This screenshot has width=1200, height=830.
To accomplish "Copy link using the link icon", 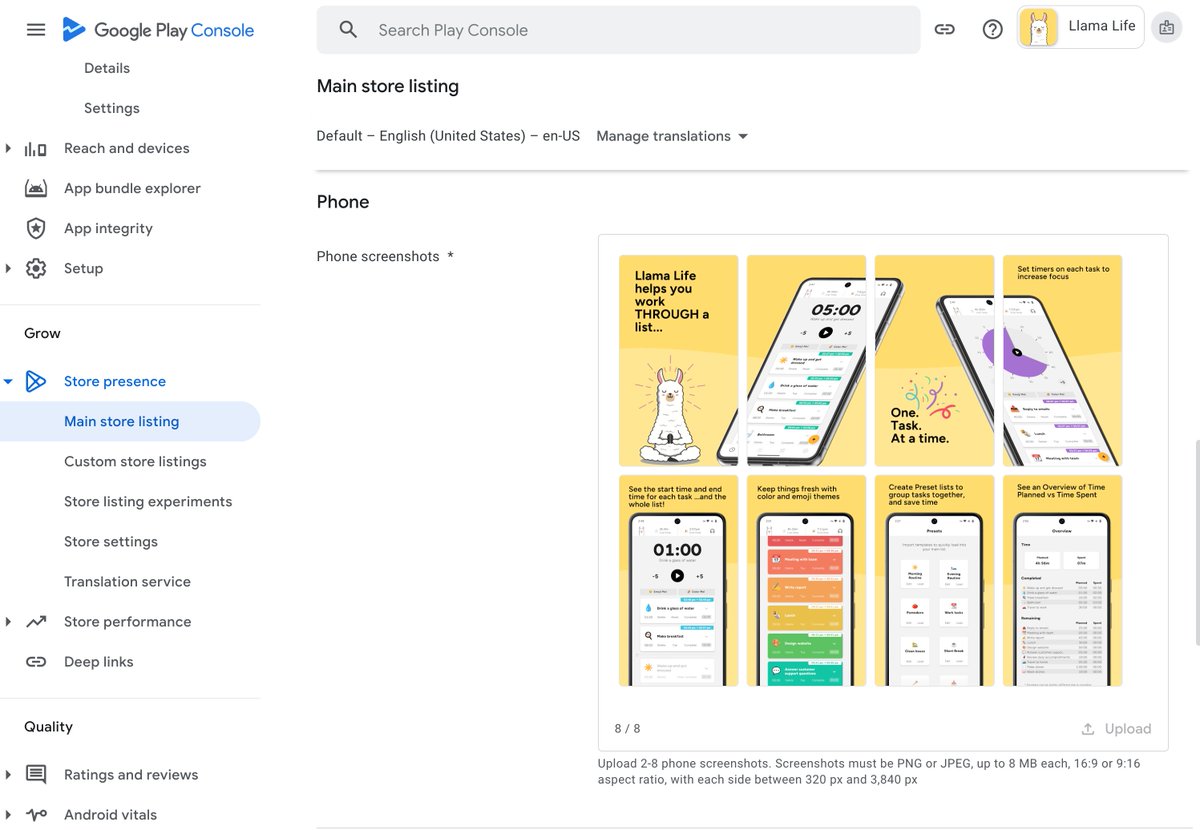I will (x=945, y=30).
